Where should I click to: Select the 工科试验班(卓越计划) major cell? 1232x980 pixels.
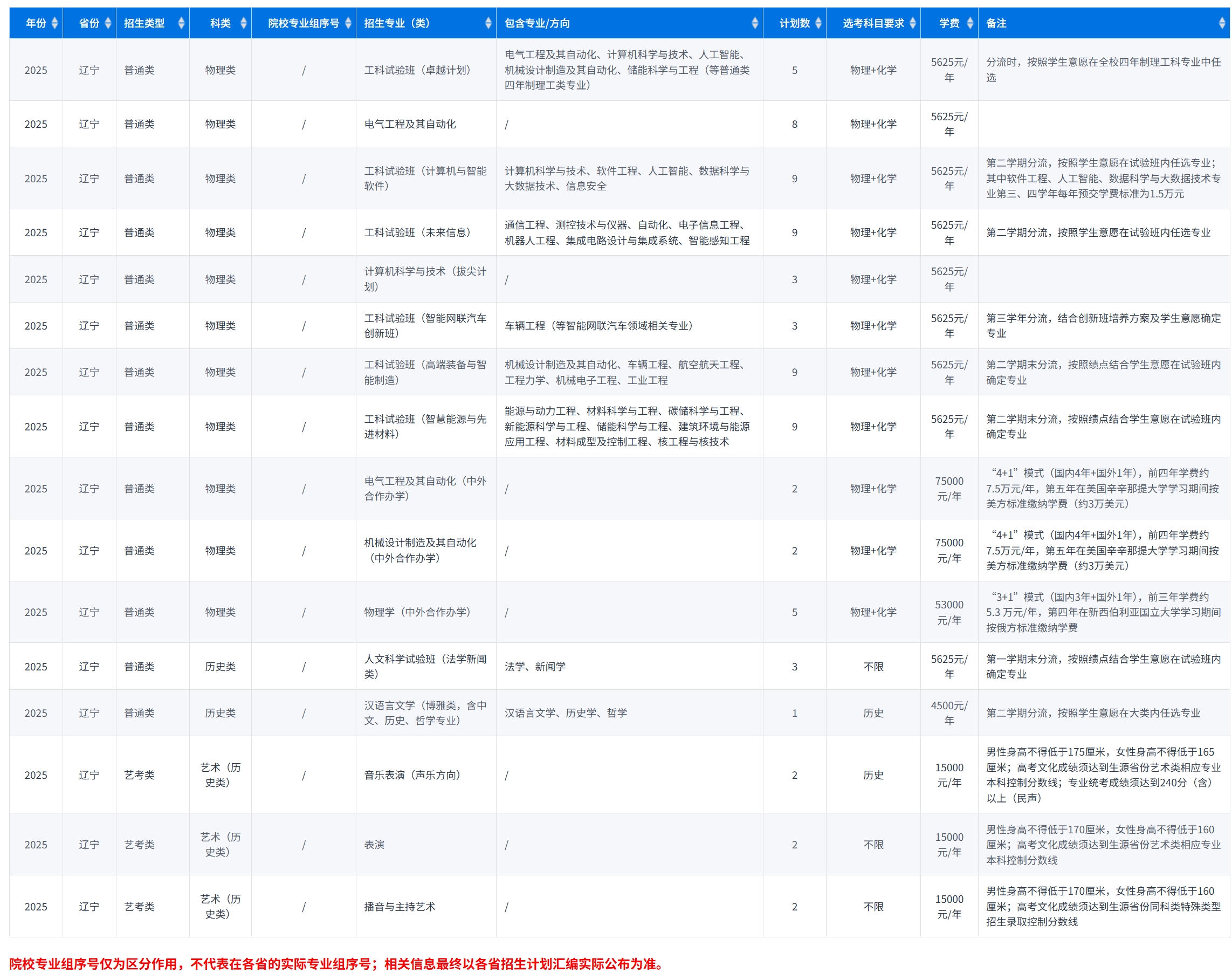tap(417, 70)
